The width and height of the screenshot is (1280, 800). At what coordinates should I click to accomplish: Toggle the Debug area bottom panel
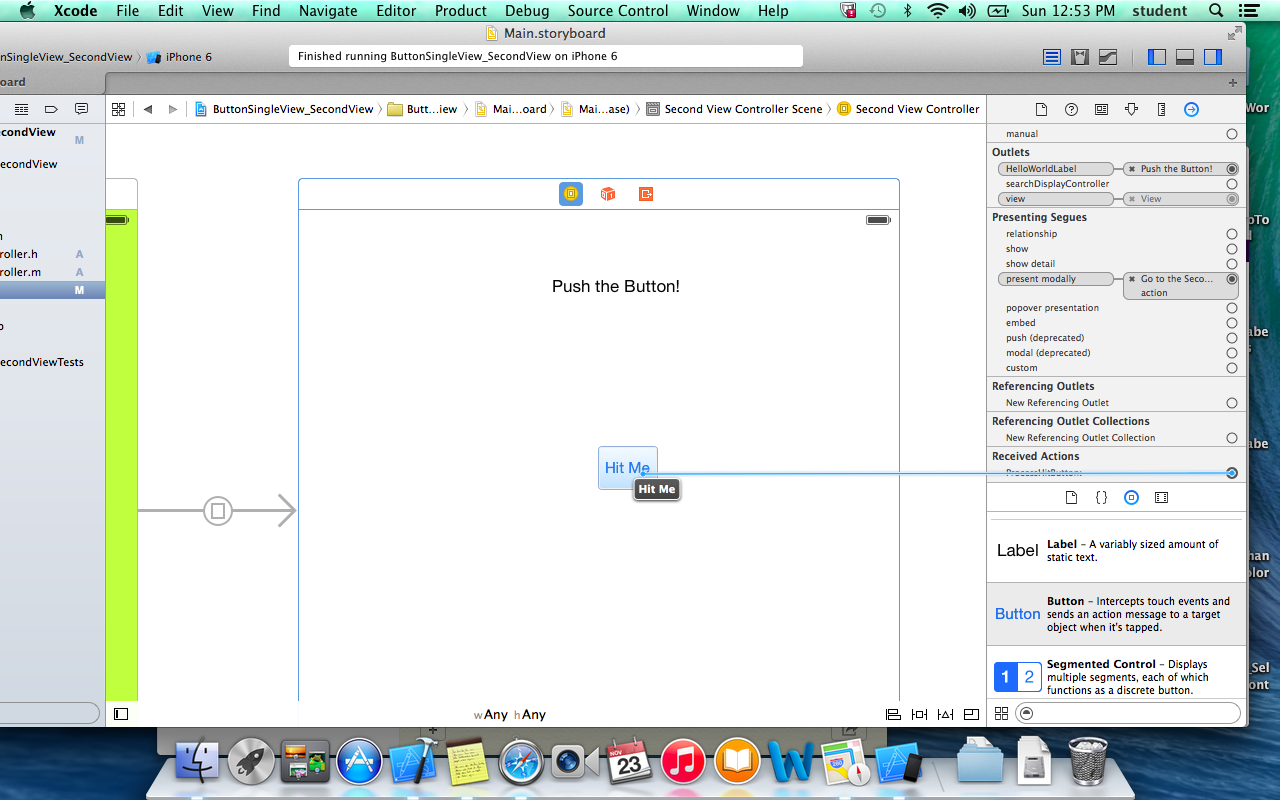tap(1185, 58)
